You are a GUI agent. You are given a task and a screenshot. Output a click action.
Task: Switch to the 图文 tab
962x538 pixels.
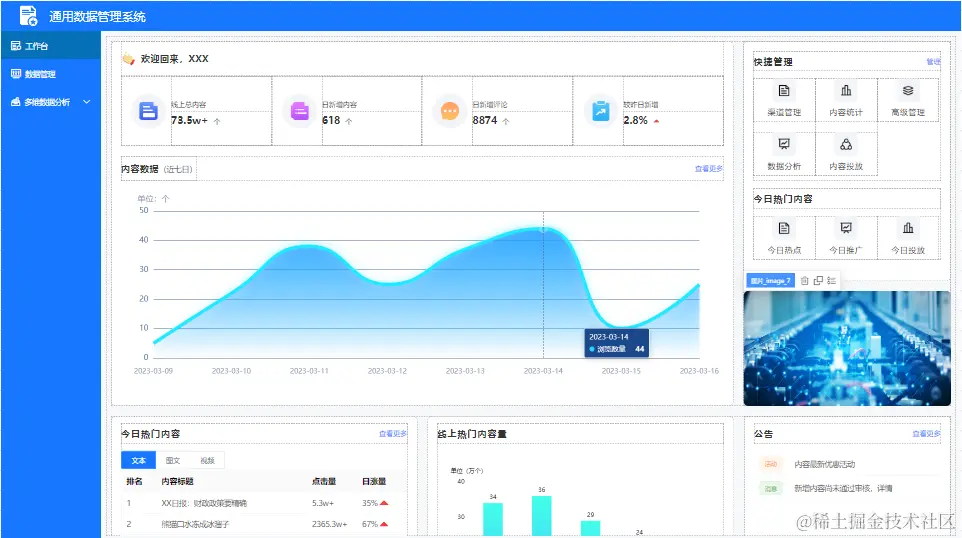tap(173, 460)
